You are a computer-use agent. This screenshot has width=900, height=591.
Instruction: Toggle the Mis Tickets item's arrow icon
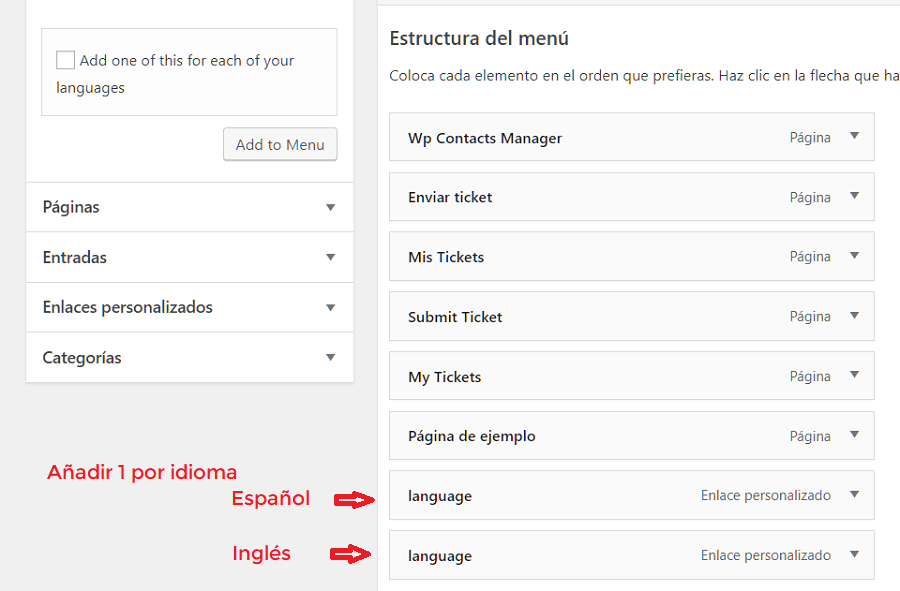pos(854,256)
